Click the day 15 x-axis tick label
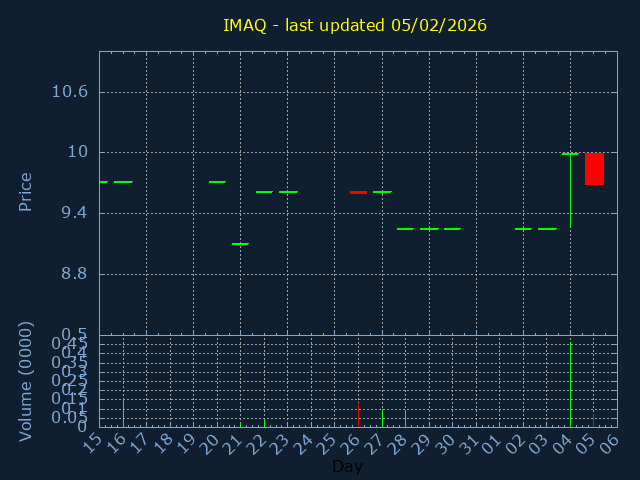This screenshot has height=480, width=640. 93,441
